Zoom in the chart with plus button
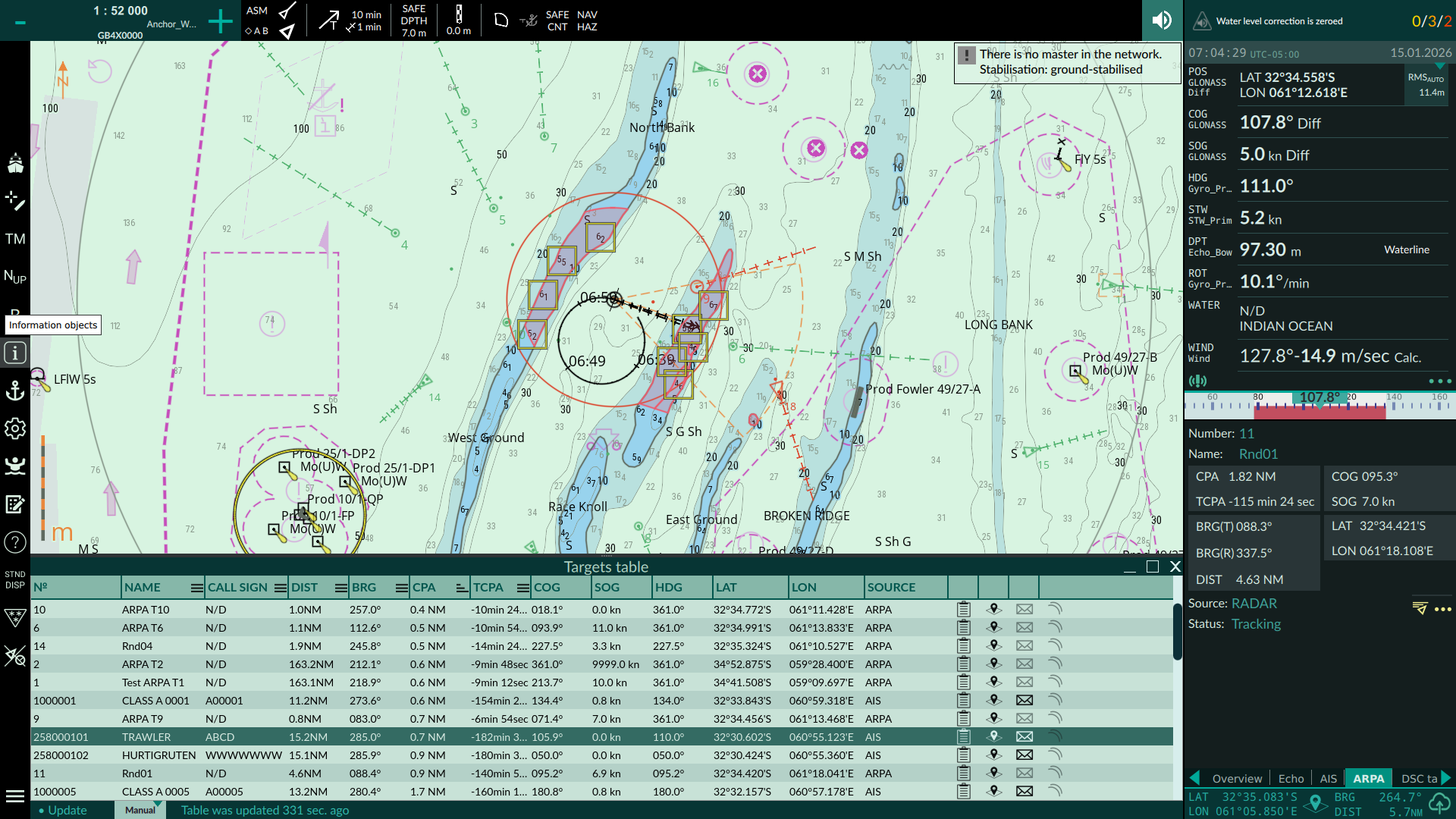The image size is (1456, 819). tap(220, 21)
